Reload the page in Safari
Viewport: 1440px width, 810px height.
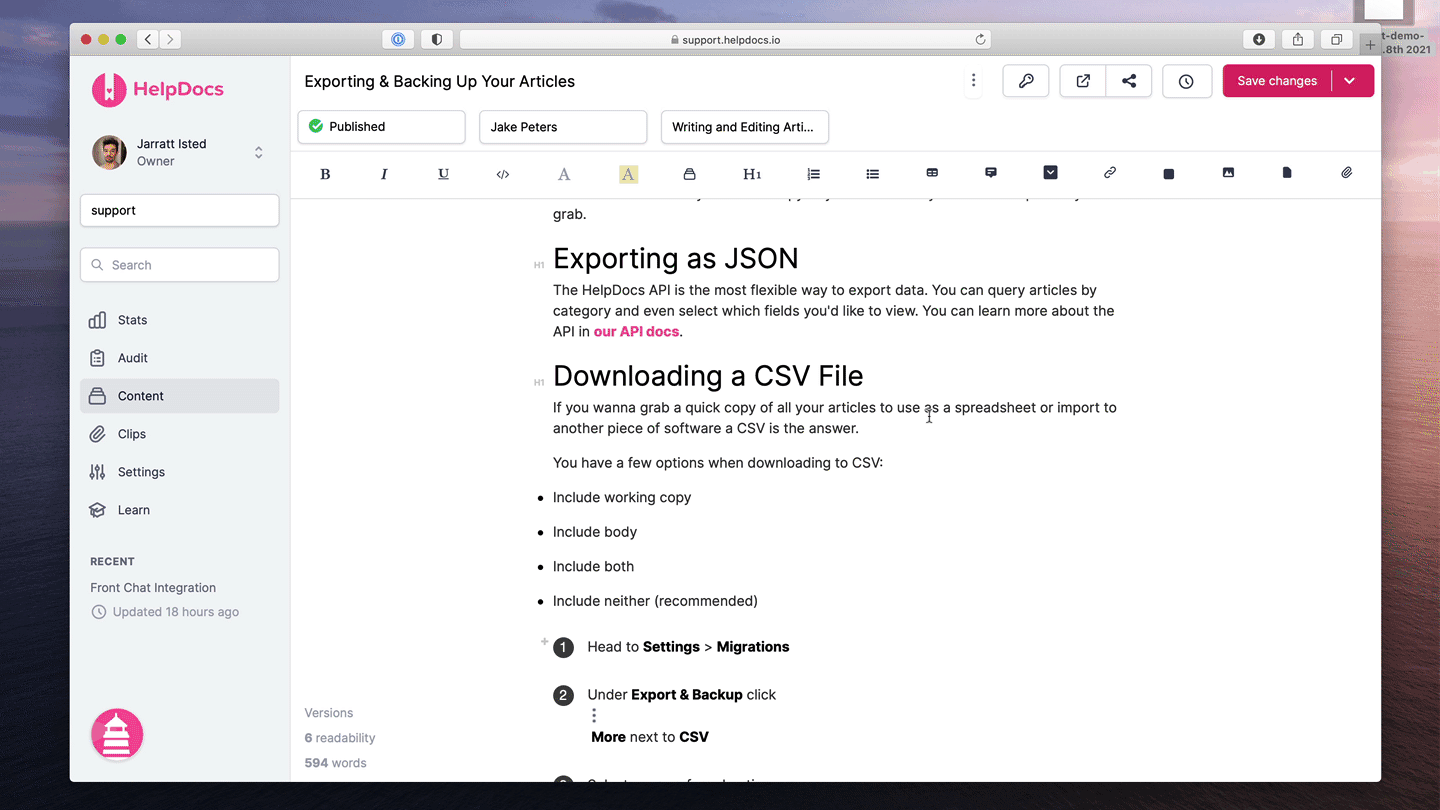click(x=981, y=39)
